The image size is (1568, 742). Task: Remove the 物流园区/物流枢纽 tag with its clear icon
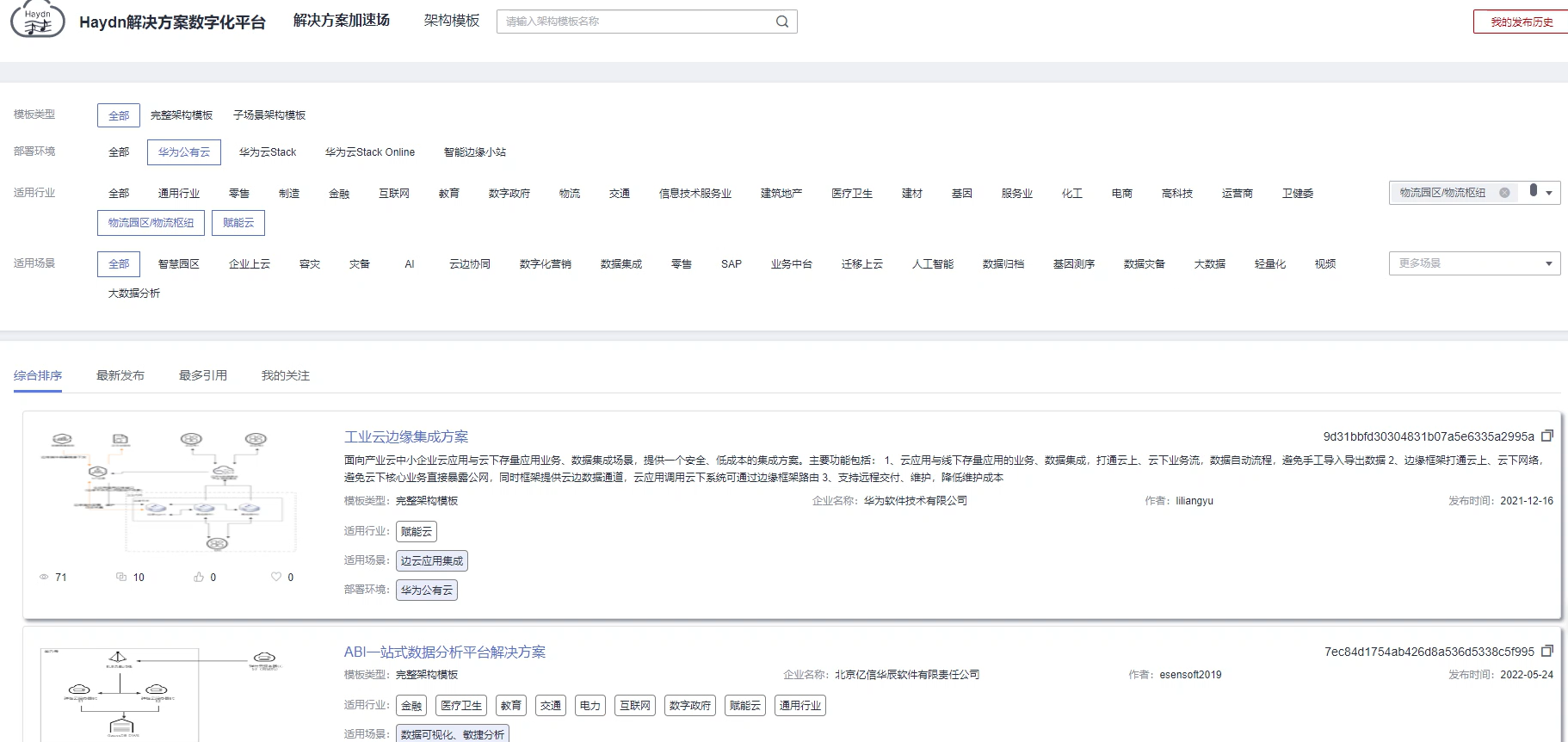[x=1504, y=193]
